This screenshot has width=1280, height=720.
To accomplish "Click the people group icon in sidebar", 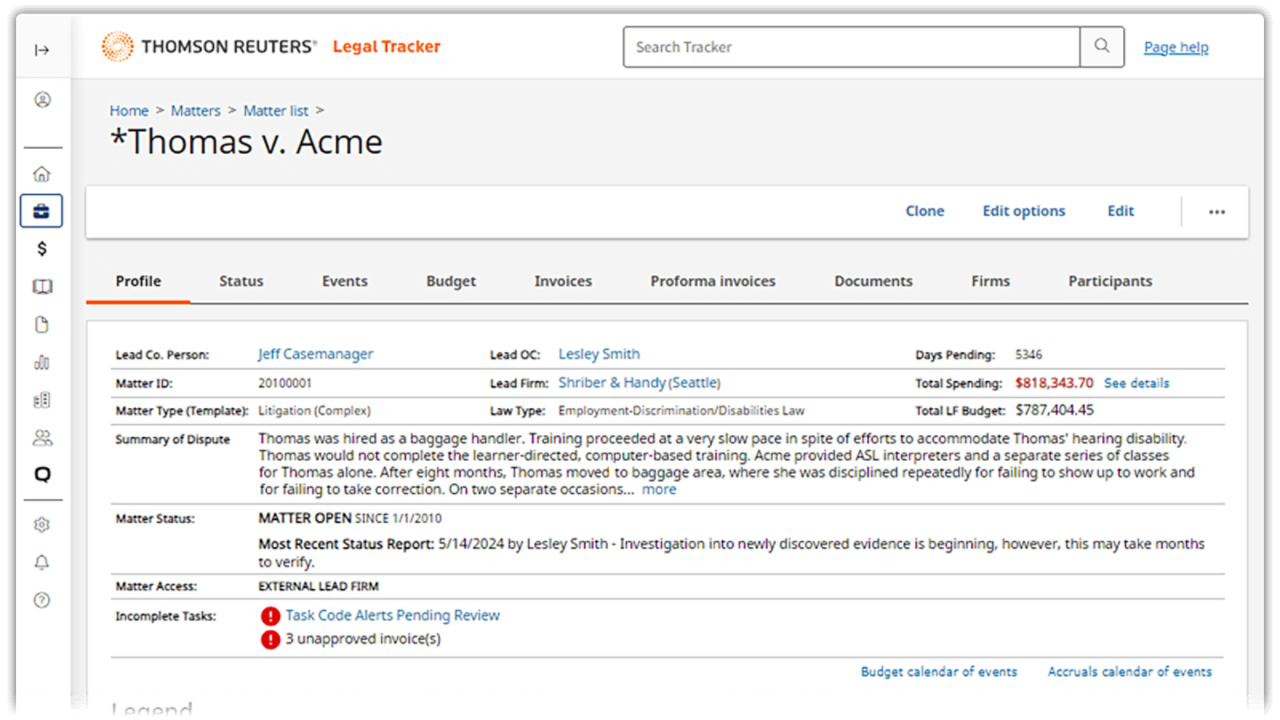I will (42, 438).
